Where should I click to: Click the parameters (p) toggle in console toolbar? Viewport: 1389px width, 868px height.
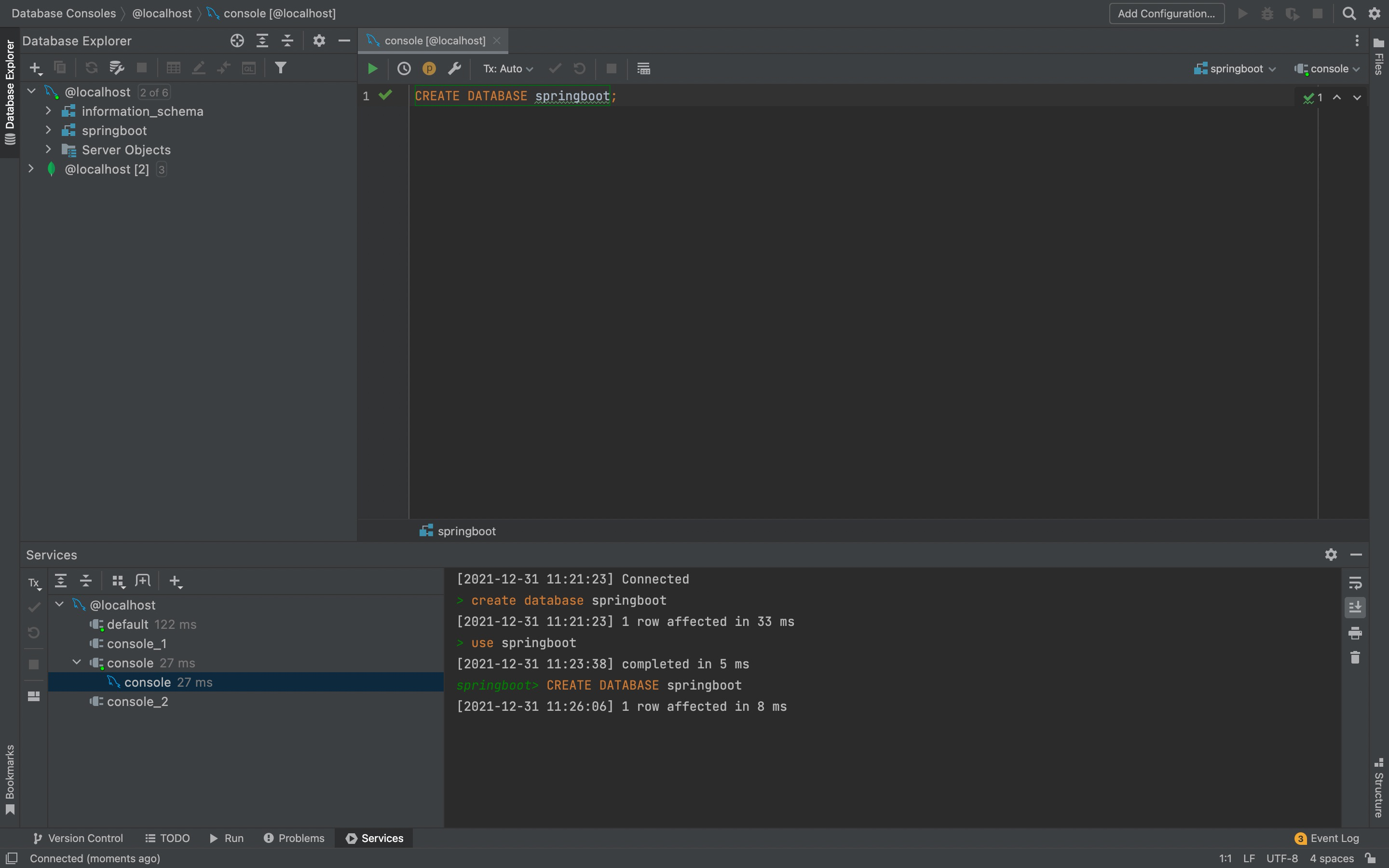click(x=429, y=68)
